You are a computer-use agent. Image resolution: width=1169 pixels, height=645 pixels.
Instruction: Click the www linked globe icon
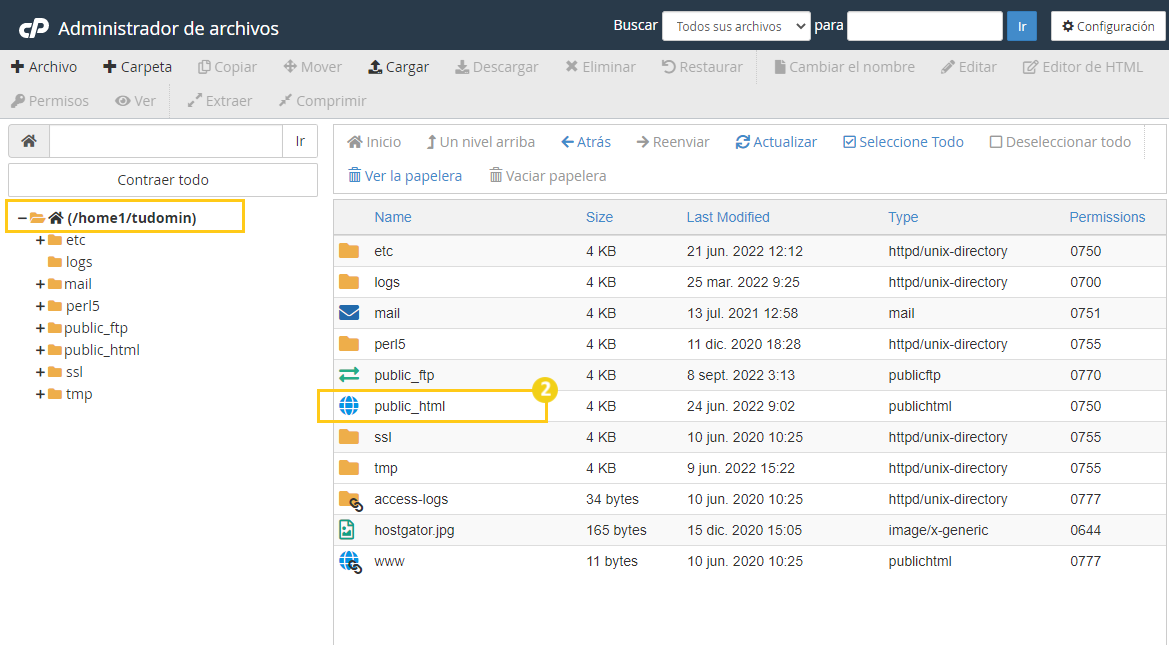point(350,562)
